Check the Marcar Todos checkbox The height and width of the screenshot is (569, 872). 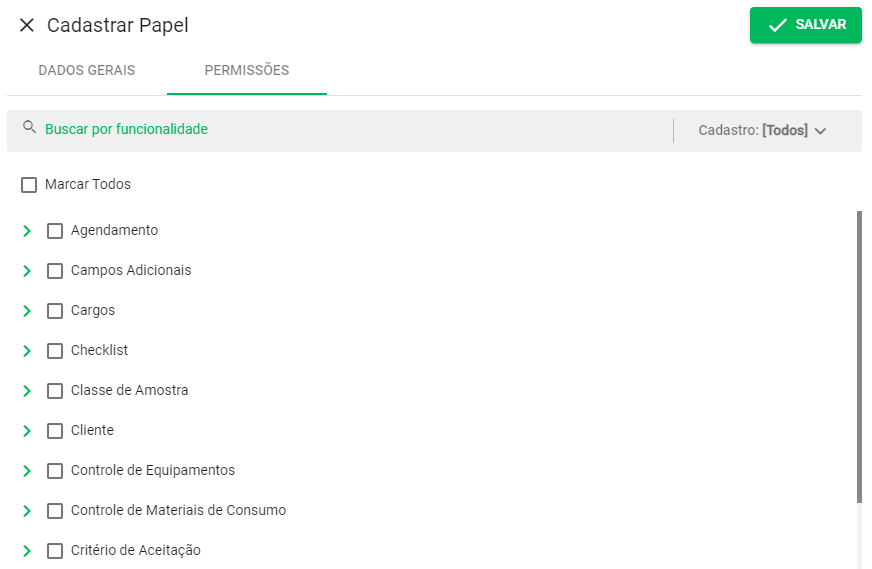click(x=29, y=185)
